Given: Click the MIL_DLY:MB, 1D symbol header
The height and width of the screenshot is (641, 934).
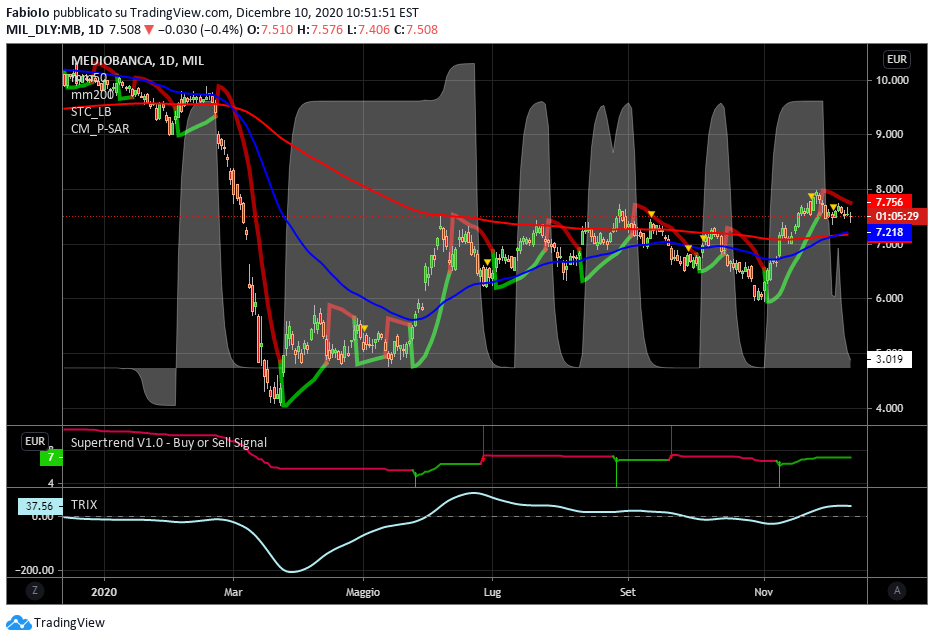Looking at the screenshot, I should click(x=55, y=30).
